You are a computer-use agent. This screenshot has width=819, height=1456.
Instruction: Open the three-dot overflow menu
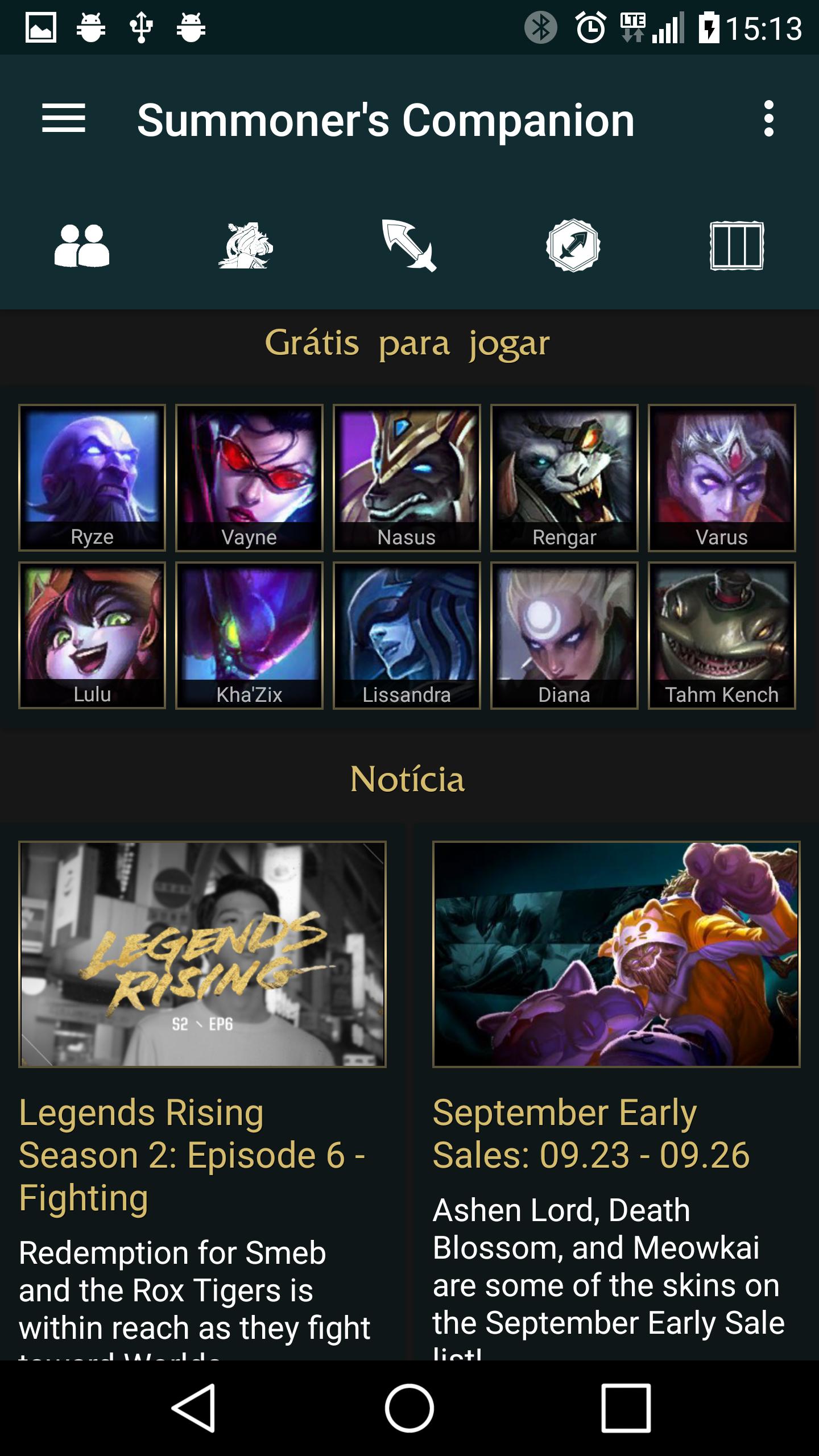tap(769, 119)
